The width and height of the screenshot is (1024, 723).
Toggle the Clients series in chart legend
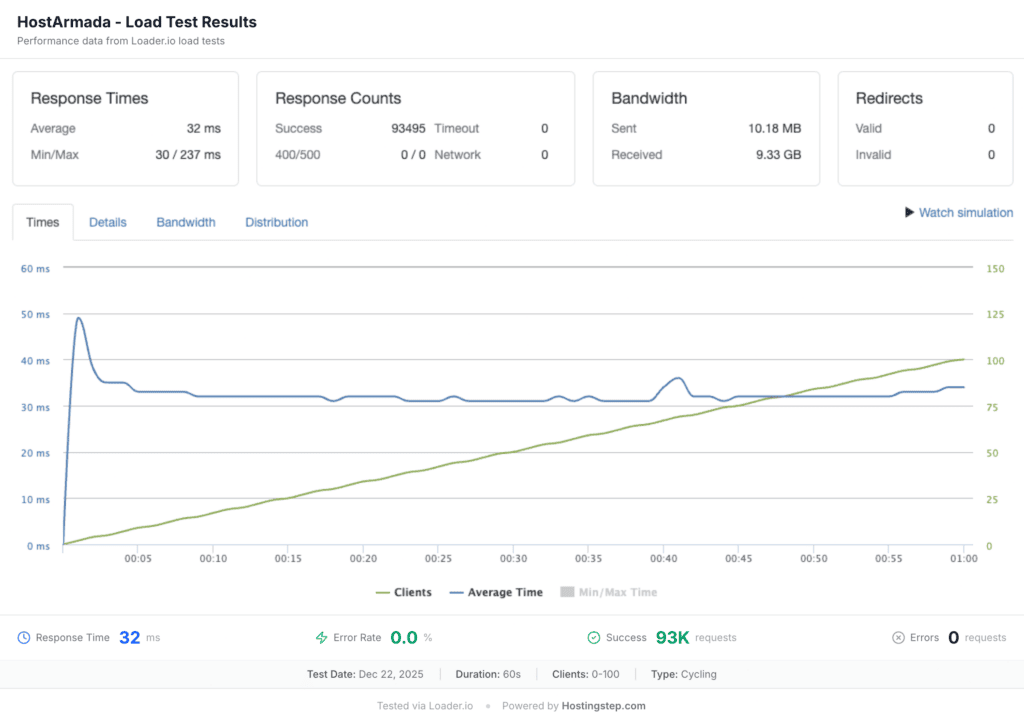tap(403, 593)
